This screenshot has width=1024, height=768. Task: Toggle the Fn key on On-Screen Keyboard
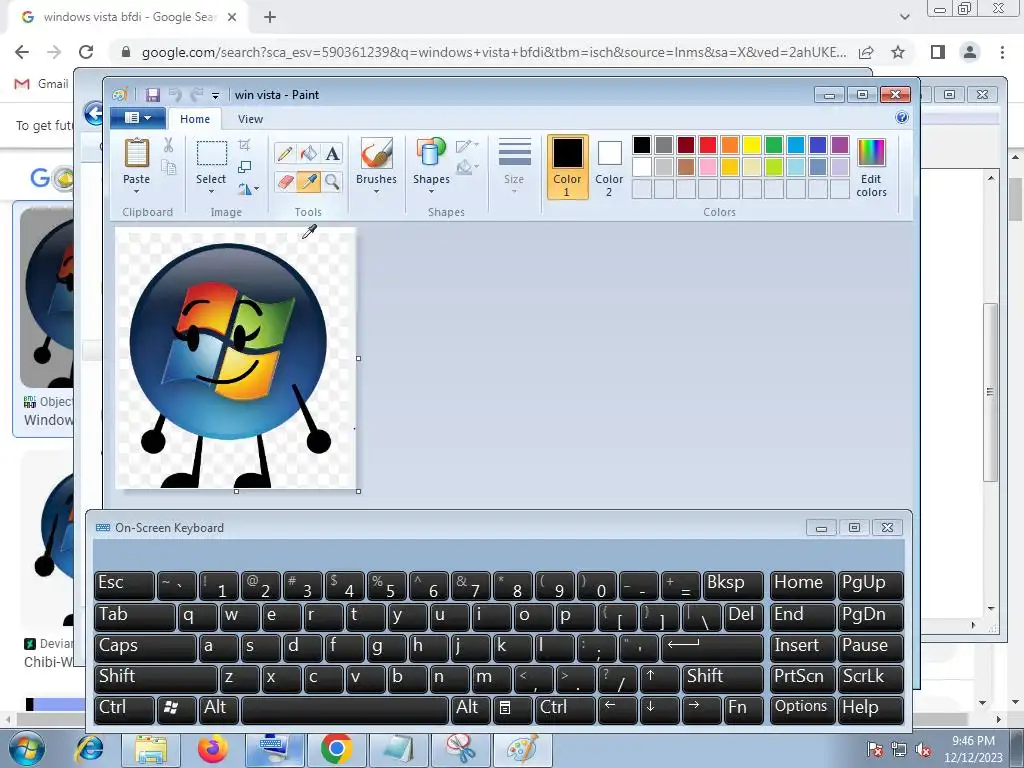[x=743, y=709]
